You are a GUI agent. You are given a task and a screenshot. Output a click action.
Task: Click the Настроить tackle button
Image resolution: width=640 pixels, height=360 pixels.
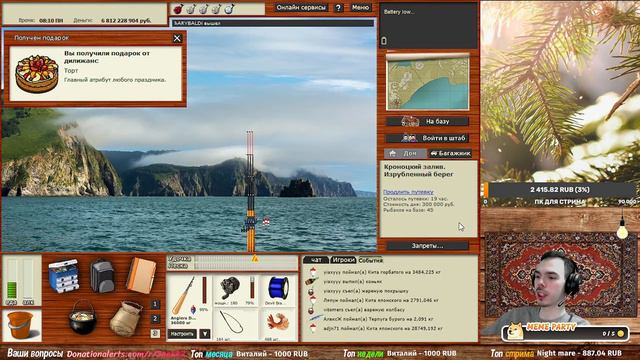182,334
